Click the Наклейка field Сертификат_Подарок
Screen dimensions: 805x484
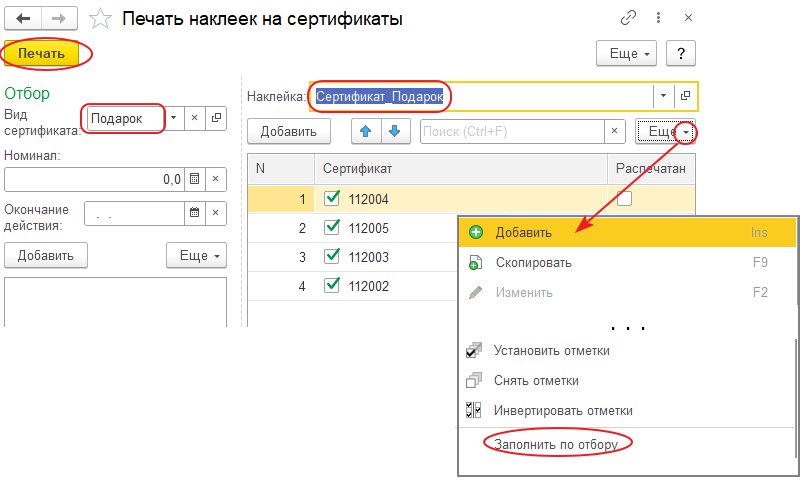point(481,96)
